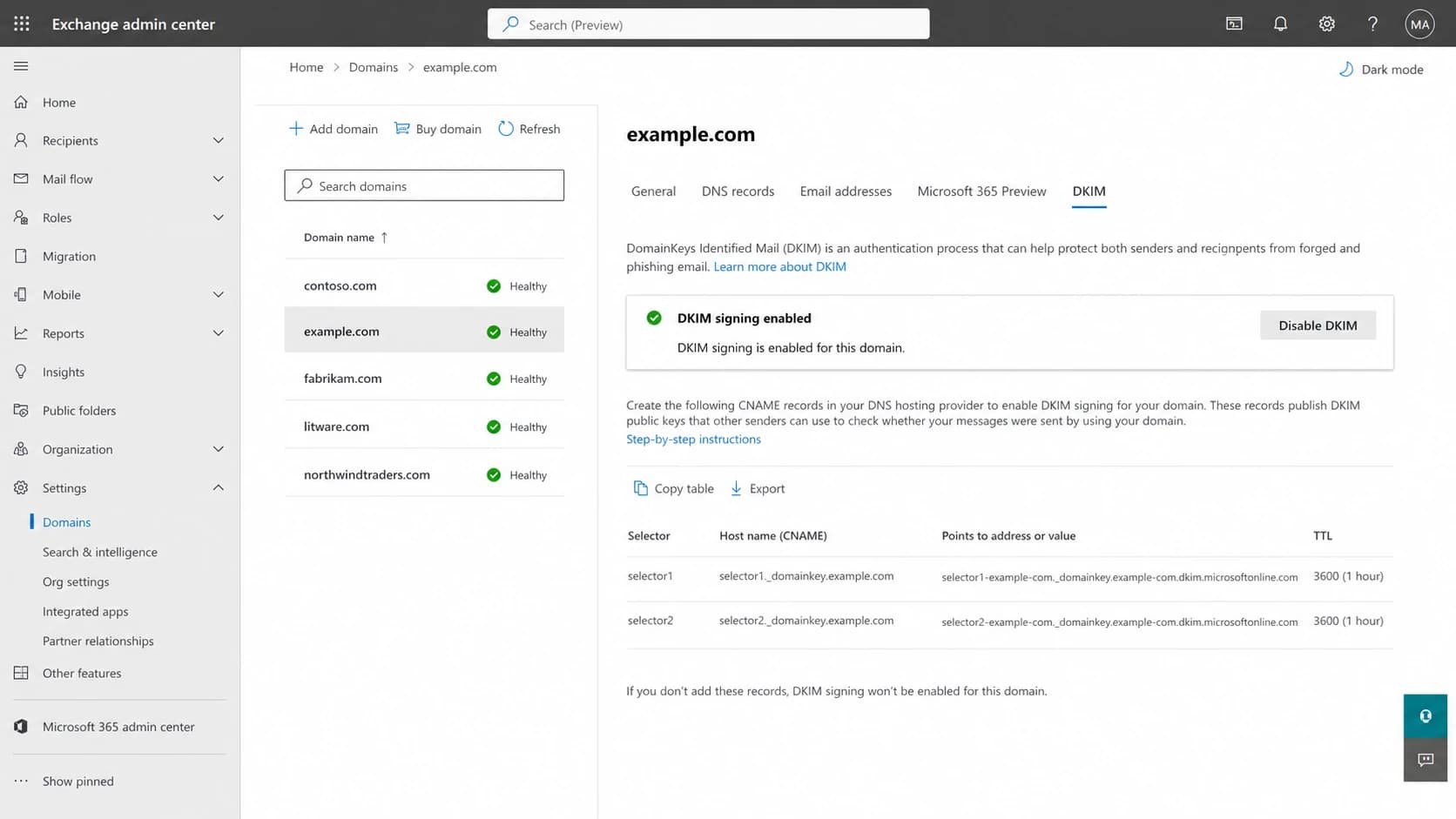
Task: Expand the Organization chevron
Action: tap(218, 449)
